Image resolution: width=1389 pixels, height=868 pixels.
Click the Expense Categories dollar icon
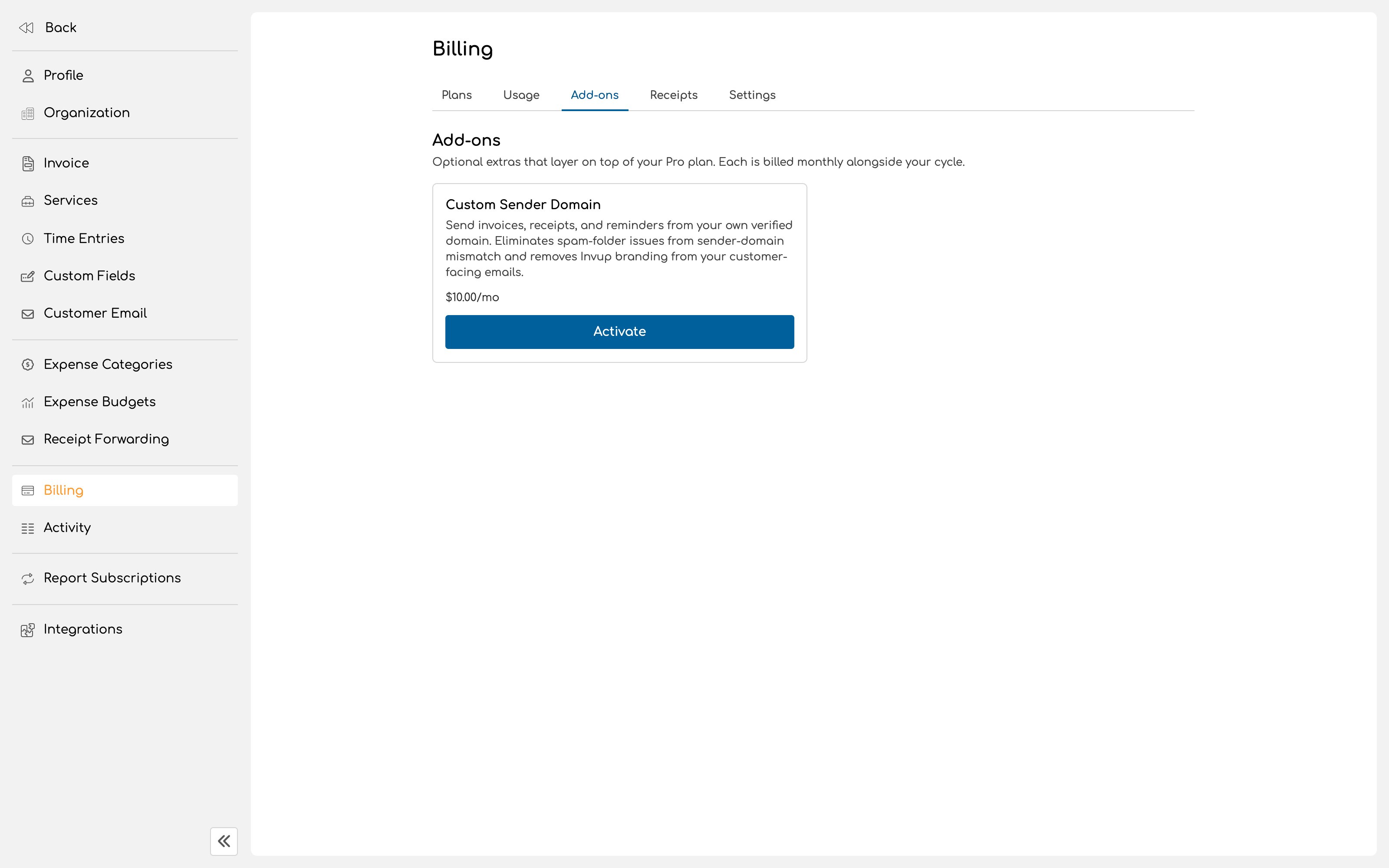27,365
